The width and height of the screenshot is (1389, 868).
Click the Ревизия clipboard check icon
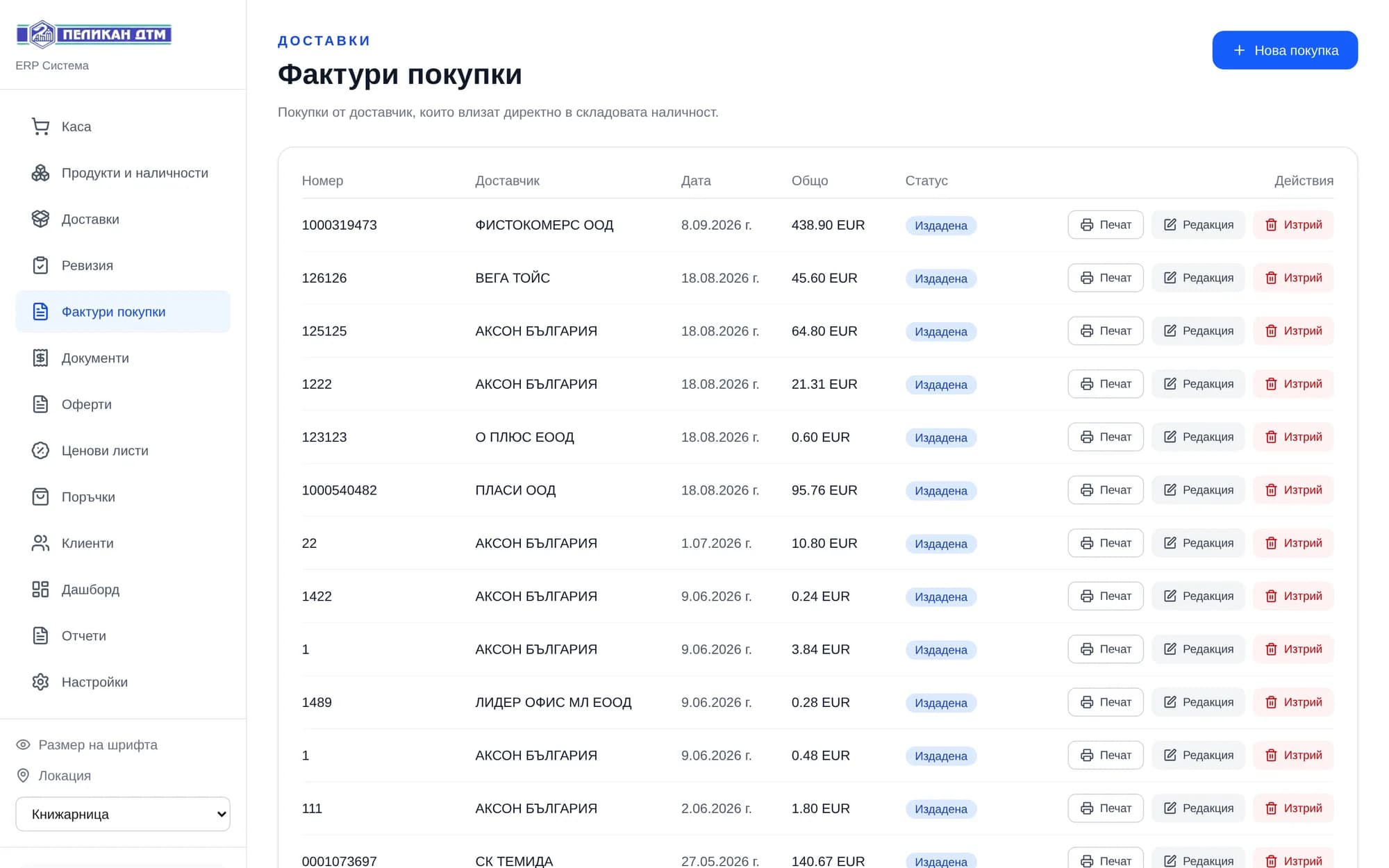pos(40,265)
